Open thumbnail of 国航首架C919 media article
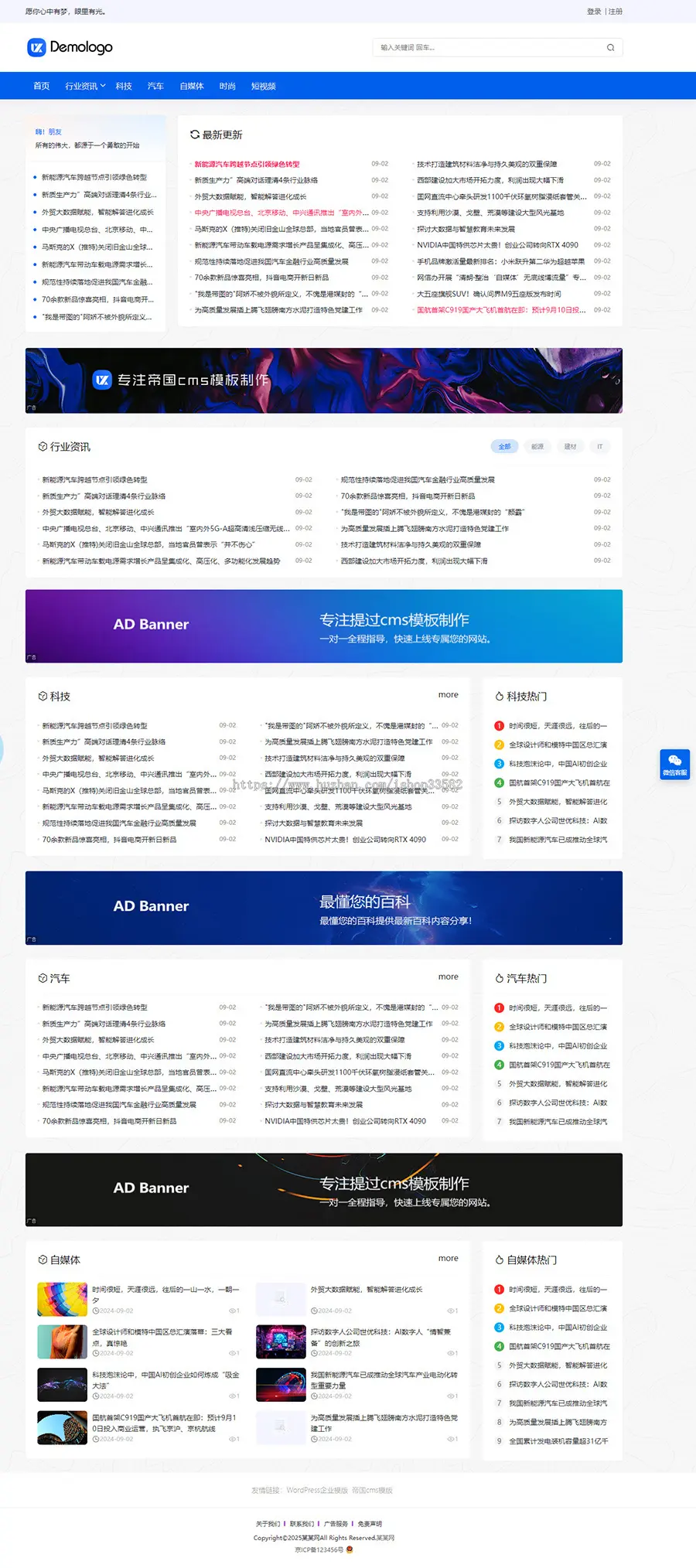Screen dimensions: 696x1568 62,1427
